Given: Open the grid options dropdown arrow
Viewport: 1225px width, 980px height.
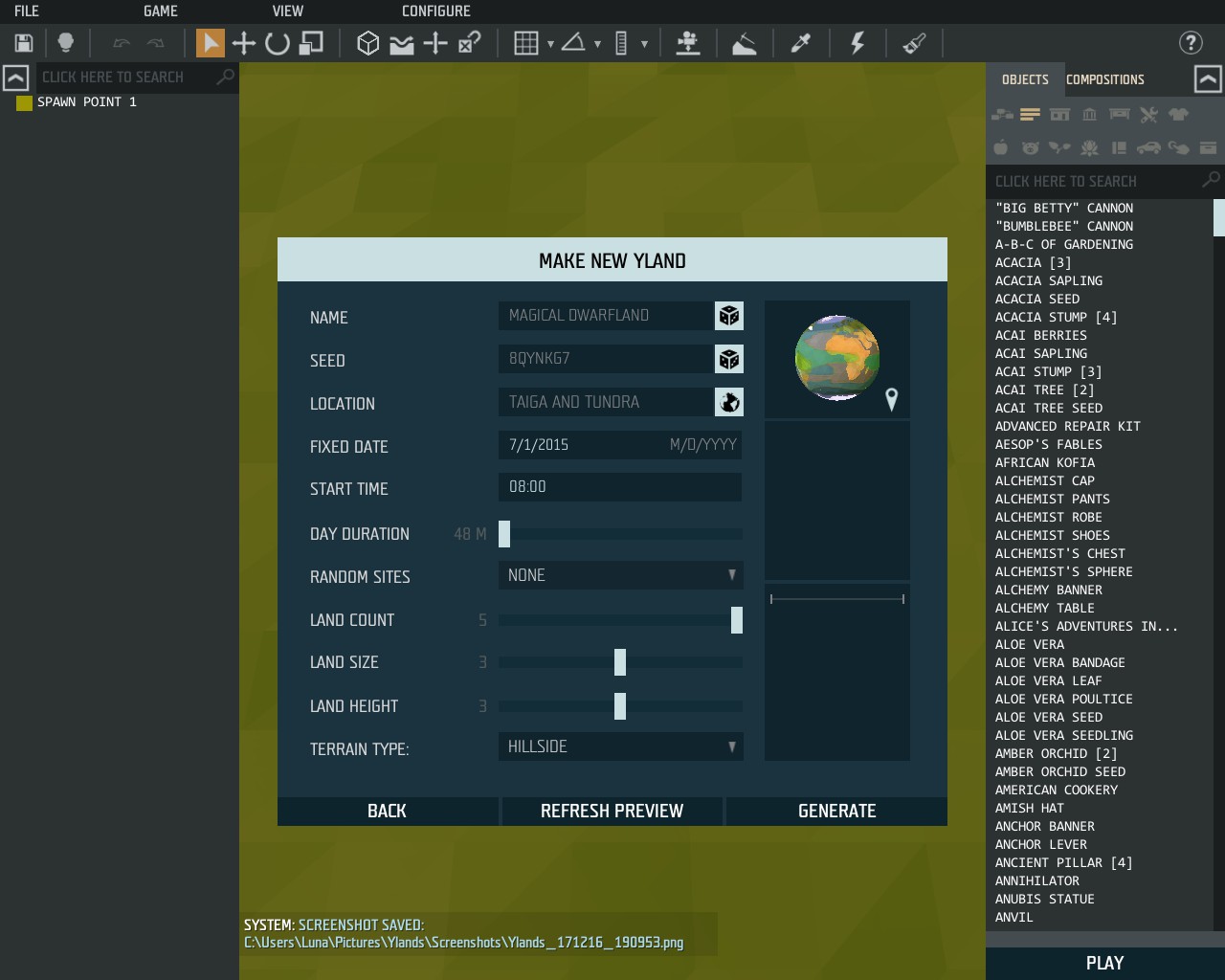Looking at the screenshot, I should pos(550,44).
